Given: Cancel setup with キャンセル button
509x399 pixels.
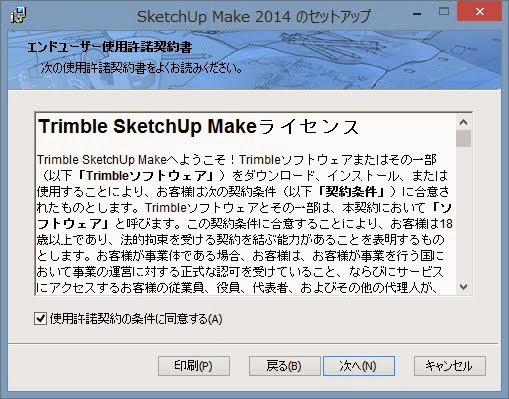Looking at the screenshot, I should [x=449, y=366].
